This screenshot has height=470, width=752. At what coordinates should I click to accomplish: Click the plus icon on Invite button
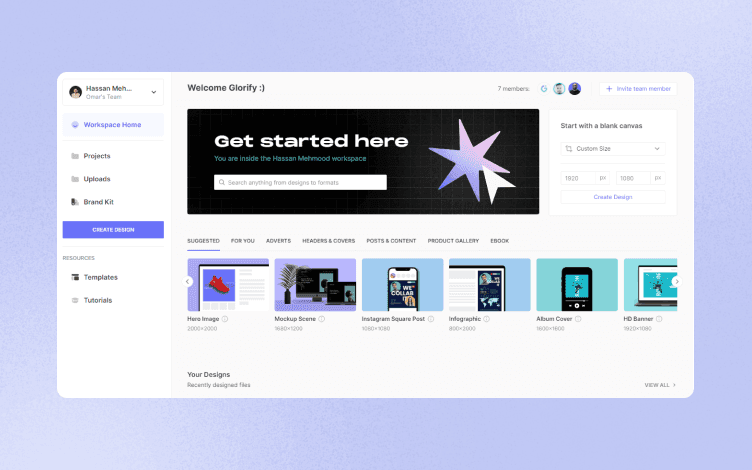tap(609, 89)
